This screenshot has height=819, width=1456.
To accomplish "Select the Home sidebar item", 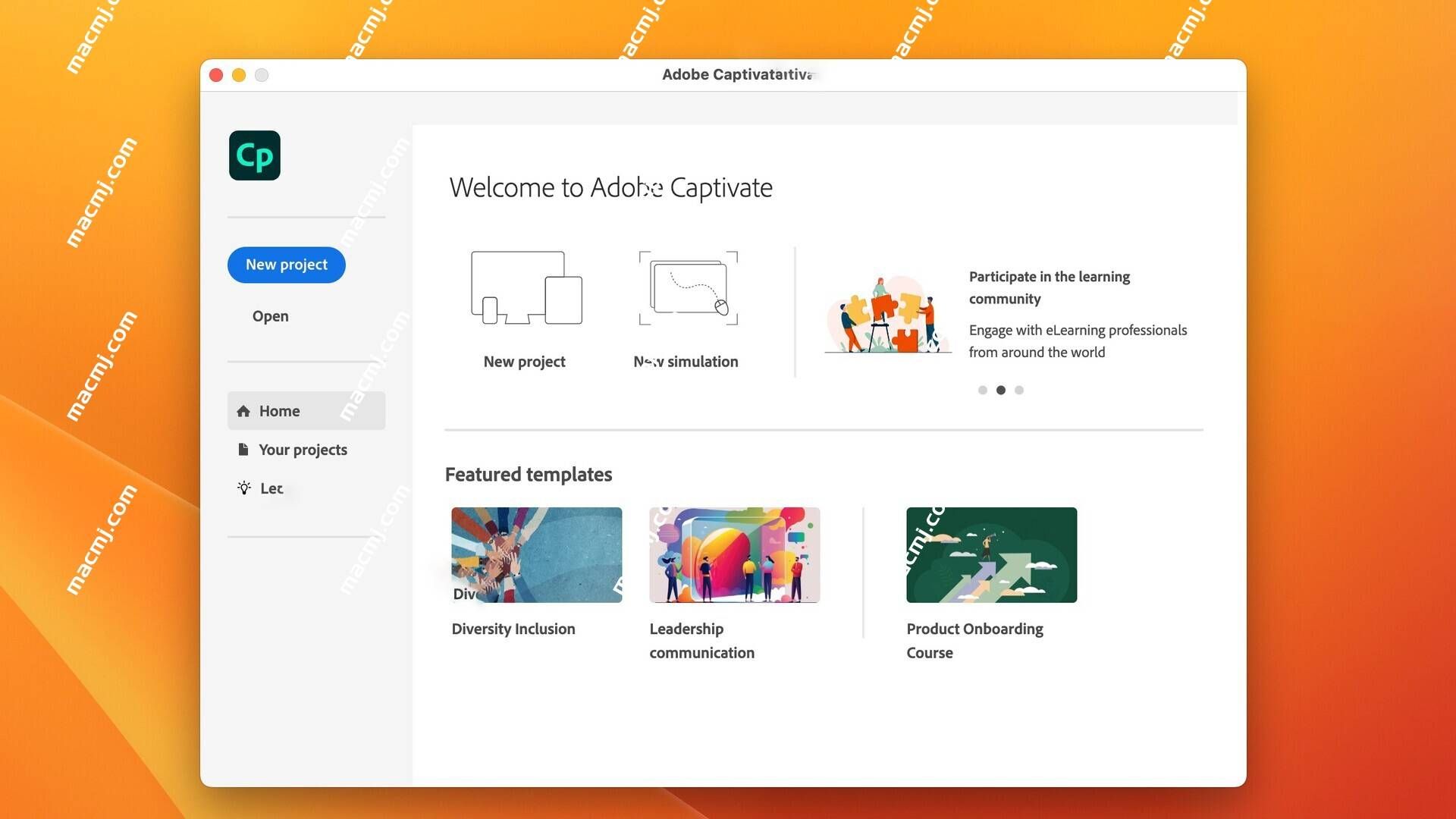I will click(306, 411).
